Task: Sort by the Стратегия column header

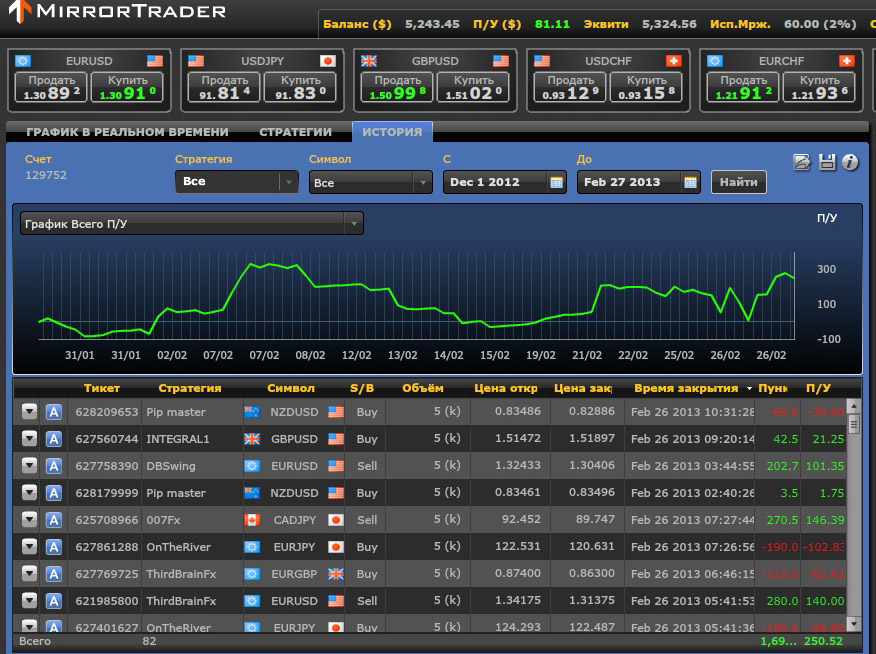Action: (x=190, y=388)
